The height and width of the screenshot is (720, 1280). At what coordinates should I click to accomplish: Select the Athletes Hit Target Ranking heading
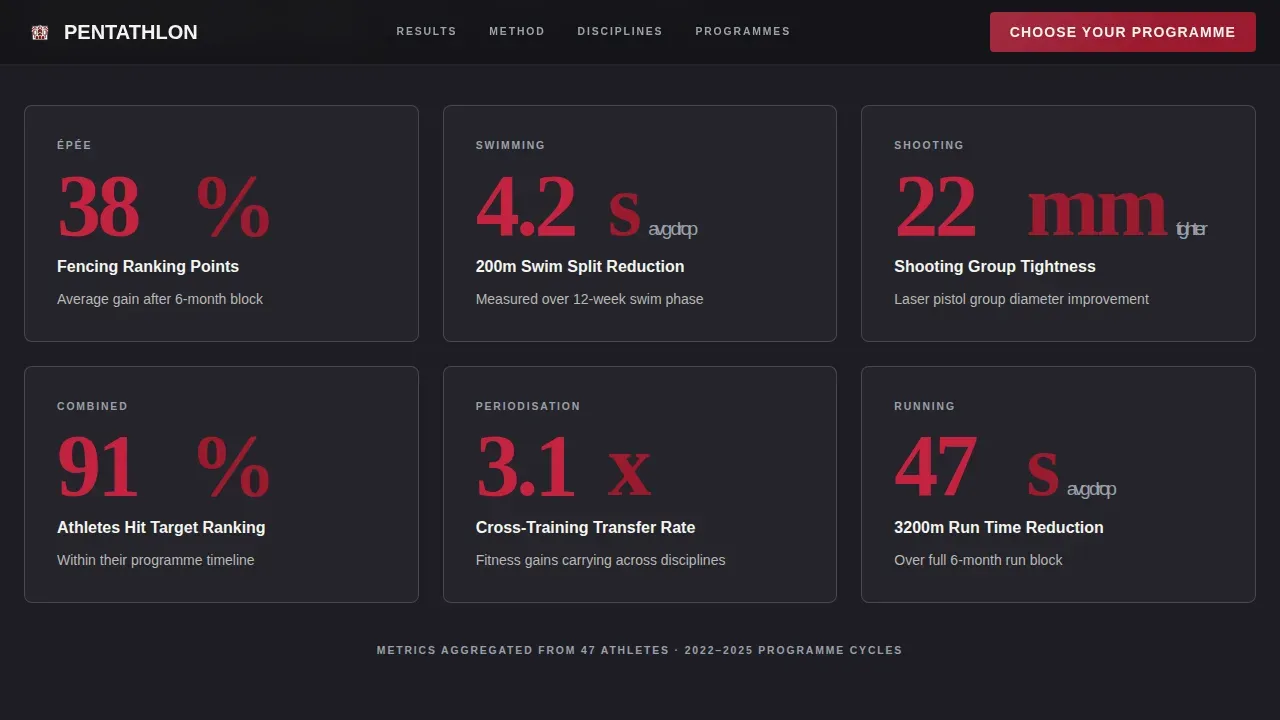[x=161, y=527]
